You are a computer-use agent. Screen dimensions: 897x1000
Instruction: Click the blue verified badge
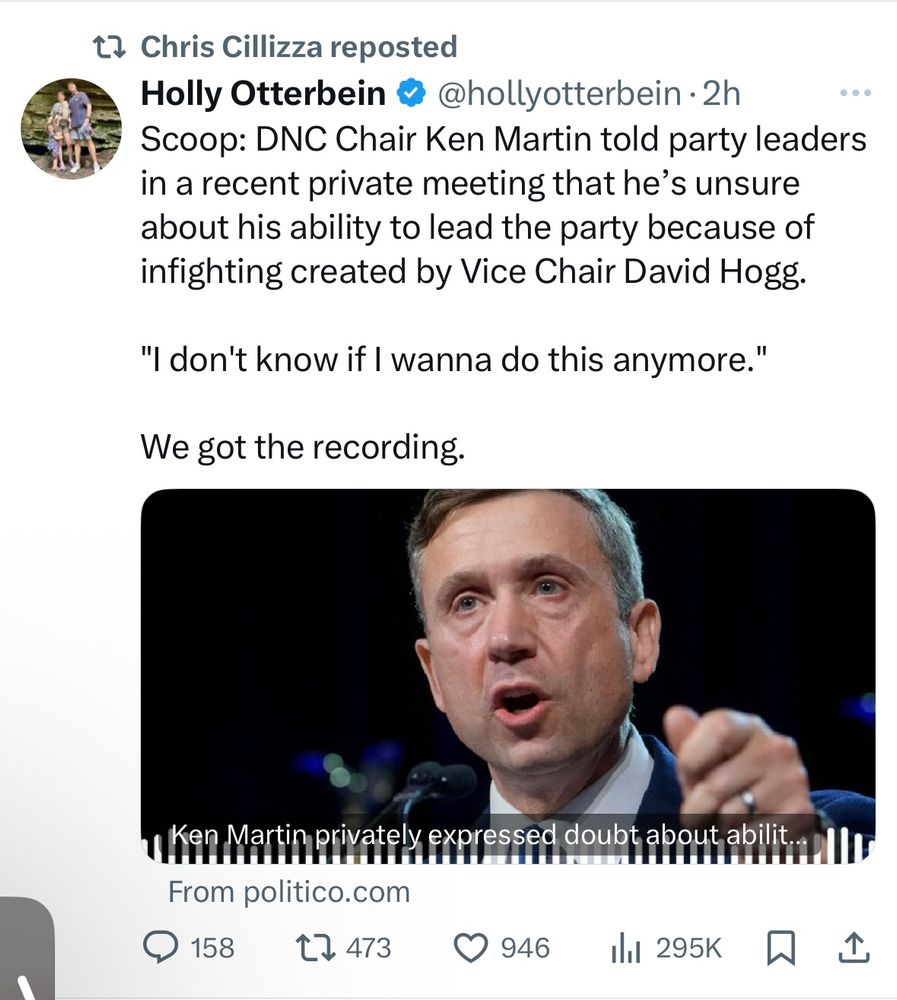click(411, 94)
